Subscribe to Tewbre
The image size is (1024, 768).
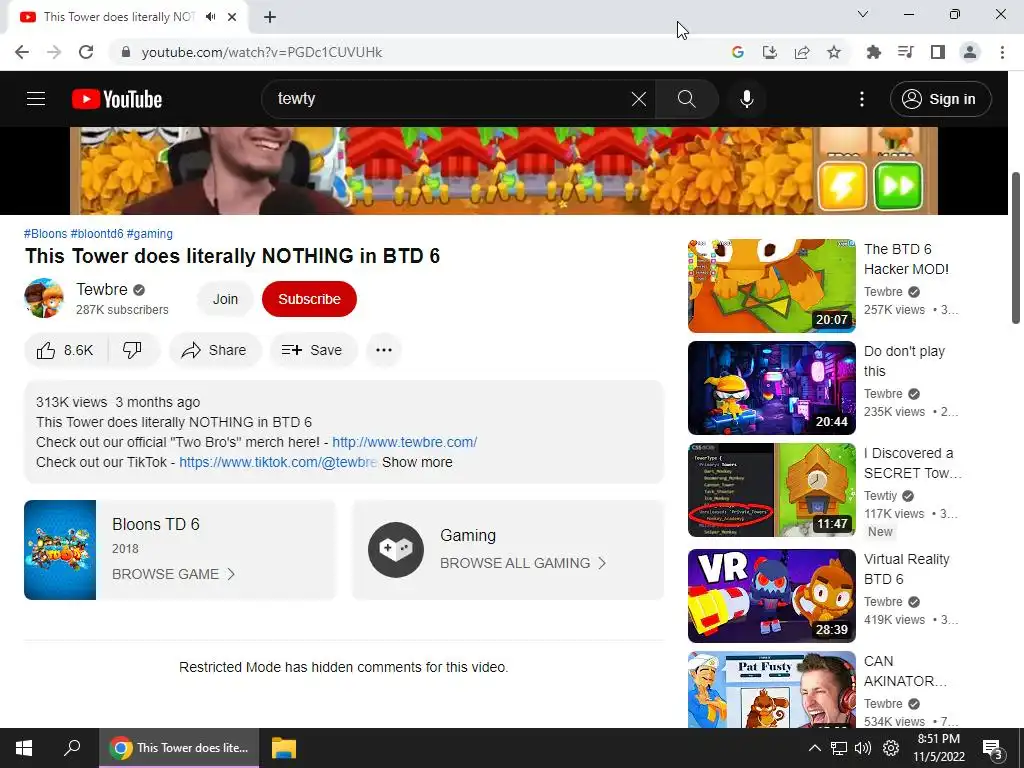pos(310,299)
